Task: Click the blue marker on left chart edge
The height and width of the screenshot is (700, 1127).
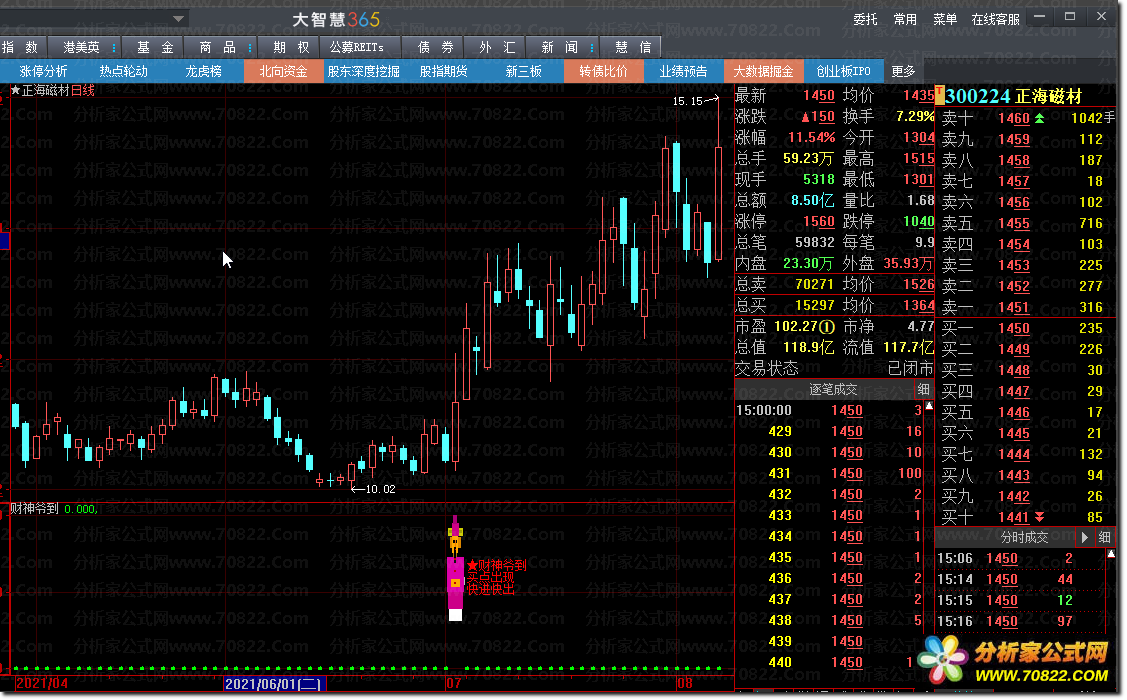Action: click(4, 241)
